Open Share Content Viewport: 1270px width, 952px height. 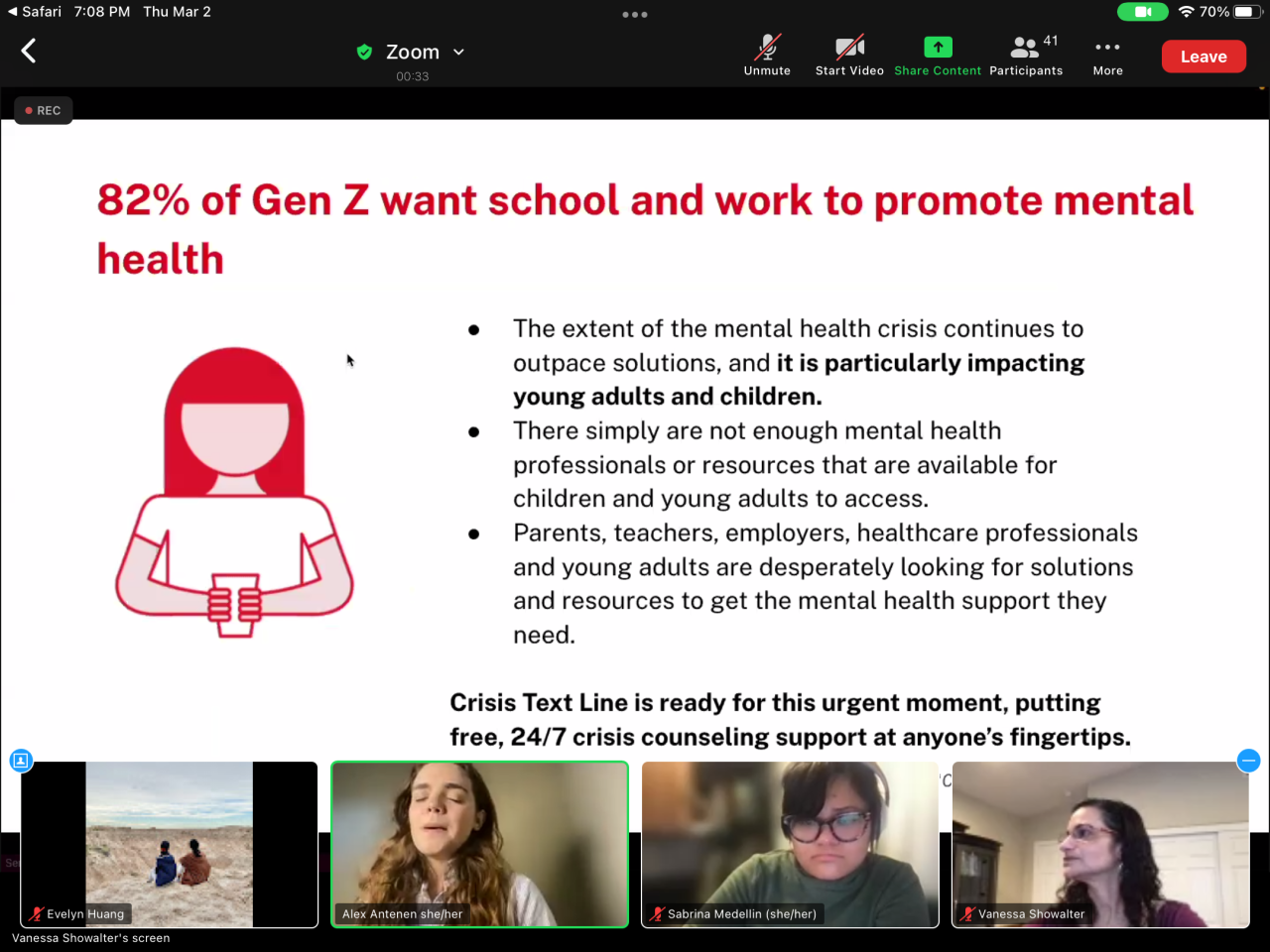tap(938, 56)
